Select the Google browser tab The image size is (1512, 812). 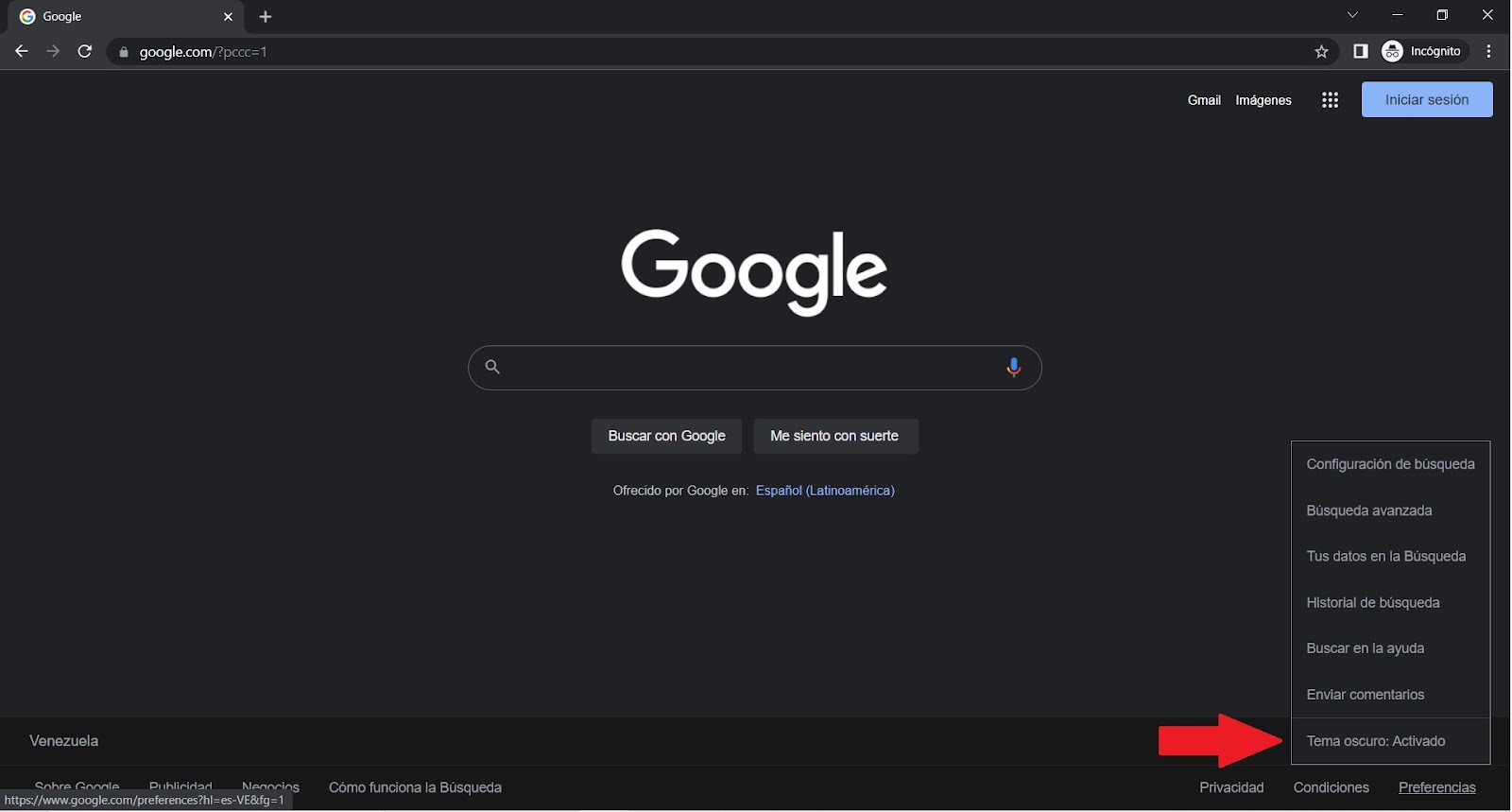coord(126,17)
